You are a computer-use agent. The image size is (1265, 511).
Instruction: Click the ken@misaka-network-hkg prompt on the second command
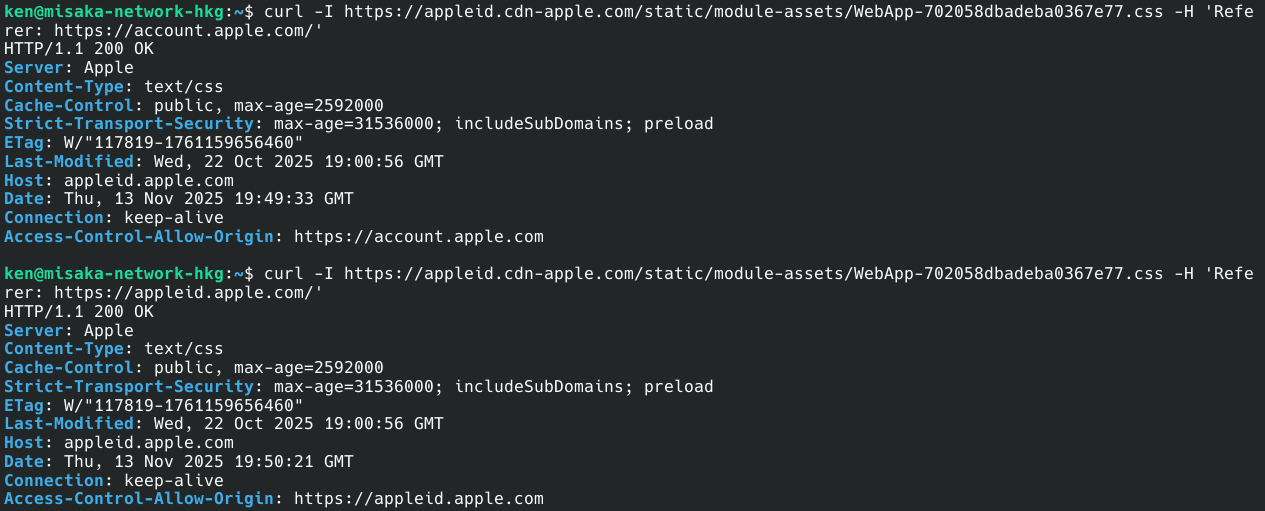pos(115,274)
